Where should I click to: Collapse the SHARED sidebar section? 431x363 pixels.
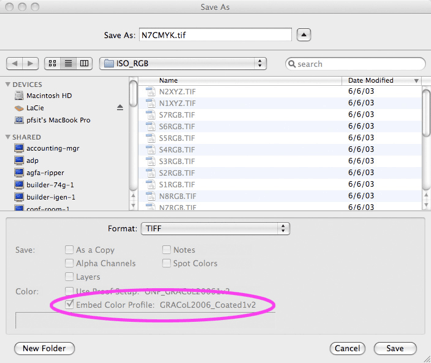coord(8,137)
